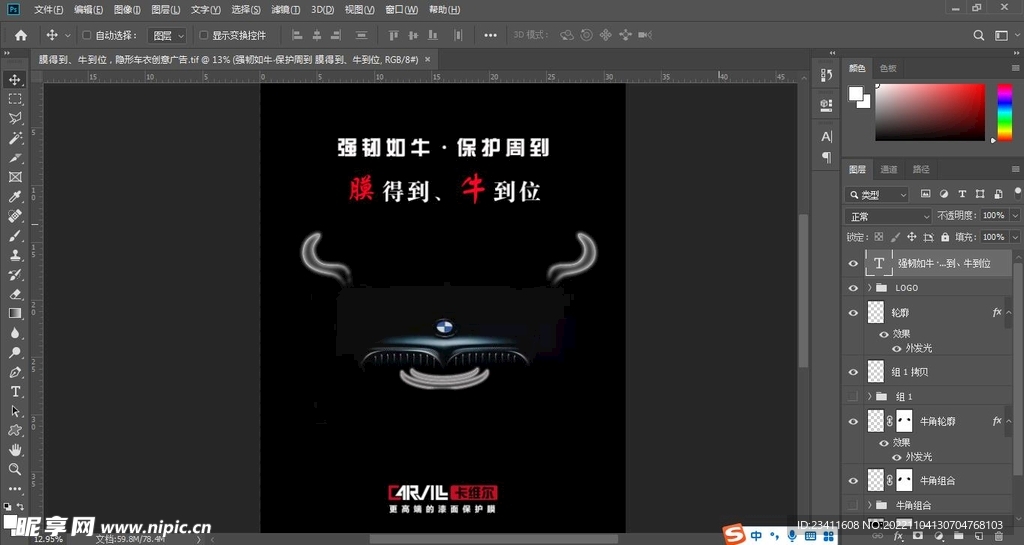Open the 窗口(W) menu

tap(401, 10)
